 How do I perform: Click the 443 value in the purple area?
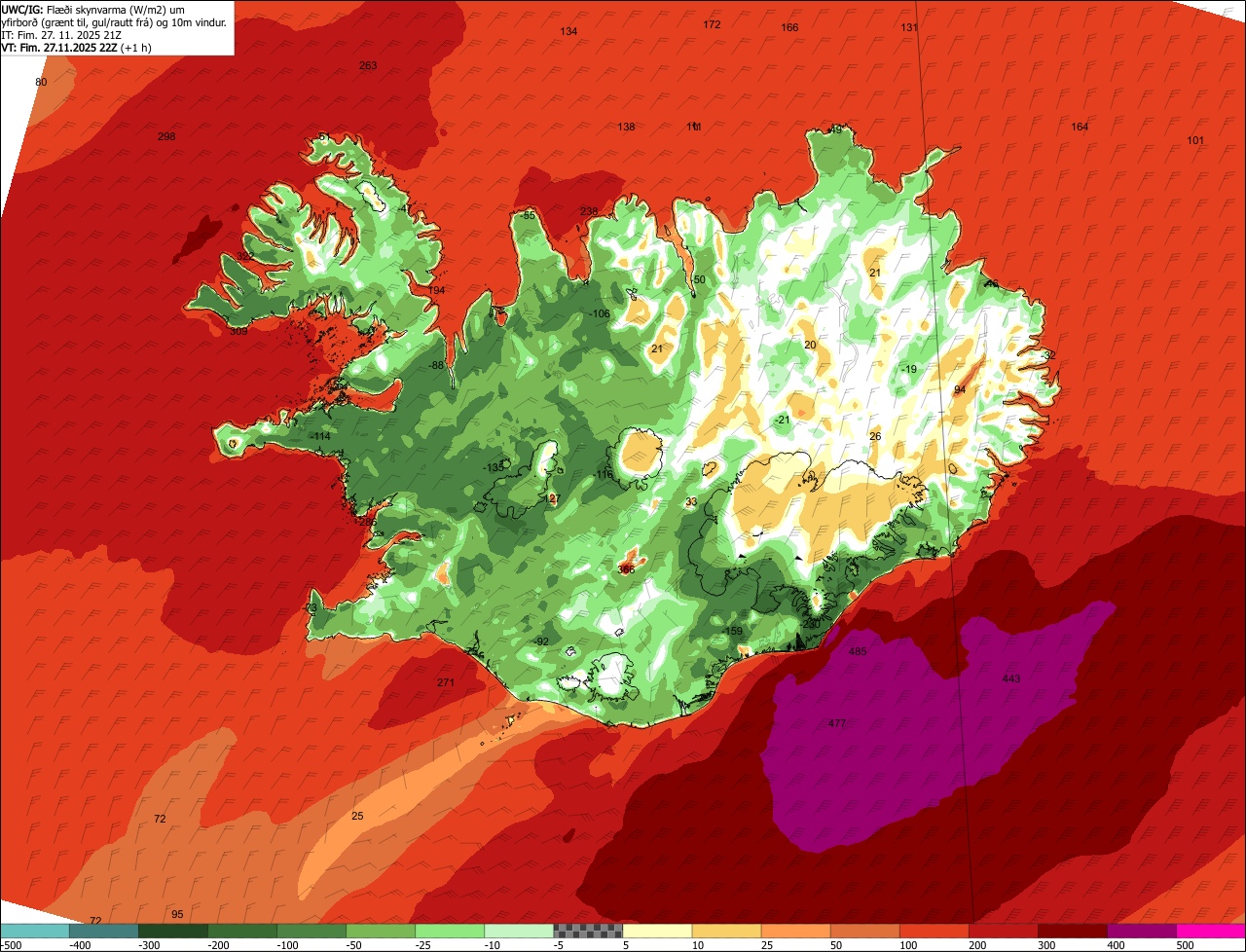coord(1010,678)
